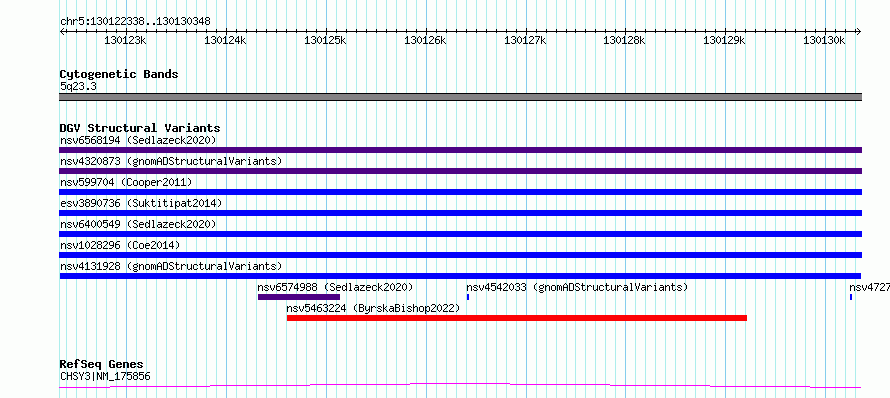Screen dimensions: 890x398
Task: Click the short purple bar below nsv6574988
Action: tap(299, 297)
